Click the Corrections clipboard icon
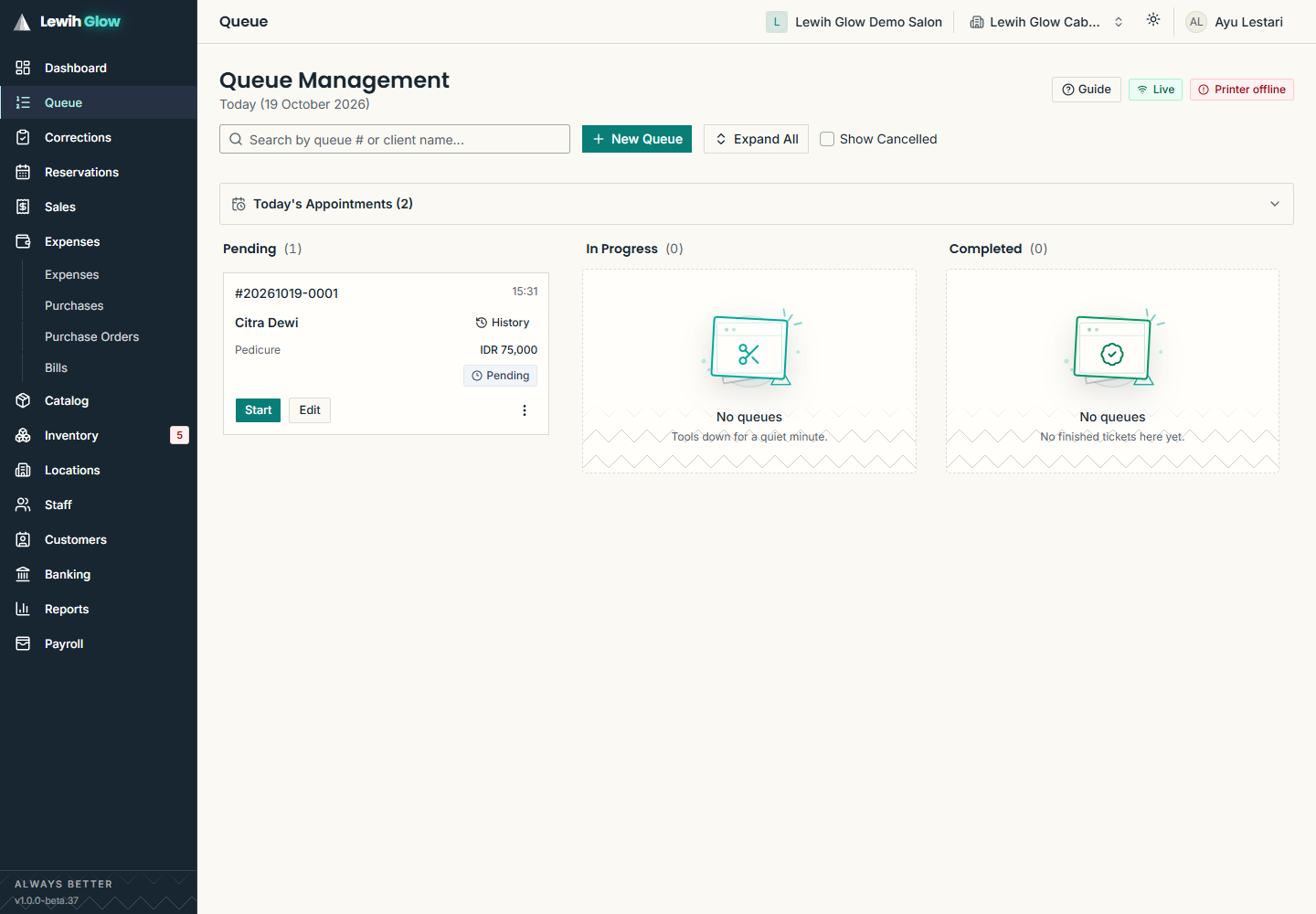This screenshot has width=1316, height=914. click(23, 137)
